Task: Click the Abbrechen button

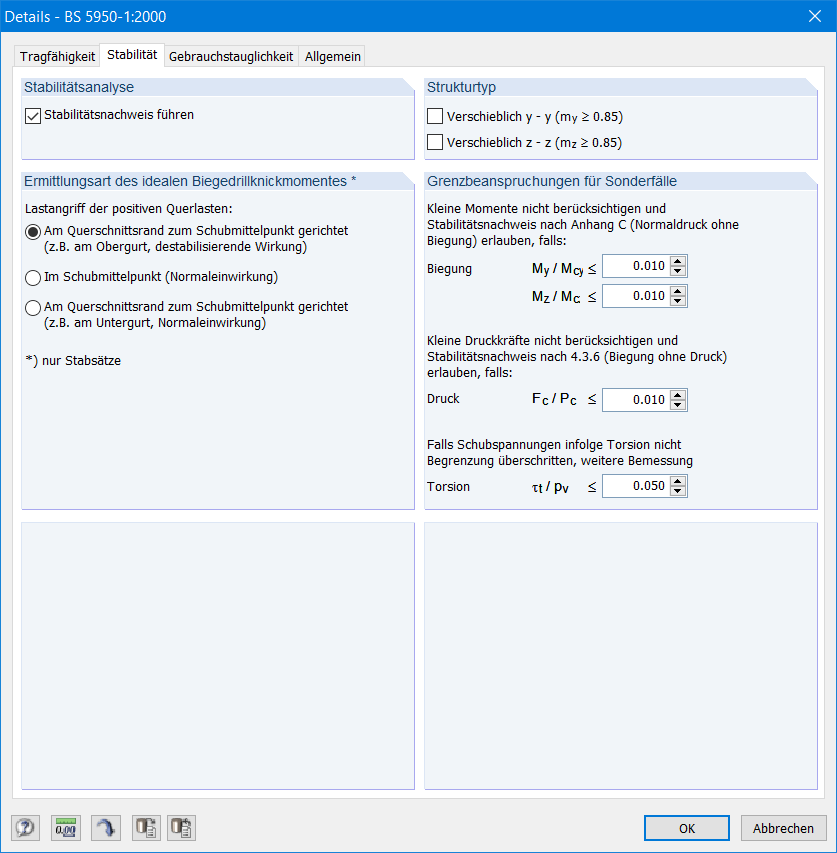Action: pyautogui.click(x=783, y=828)
